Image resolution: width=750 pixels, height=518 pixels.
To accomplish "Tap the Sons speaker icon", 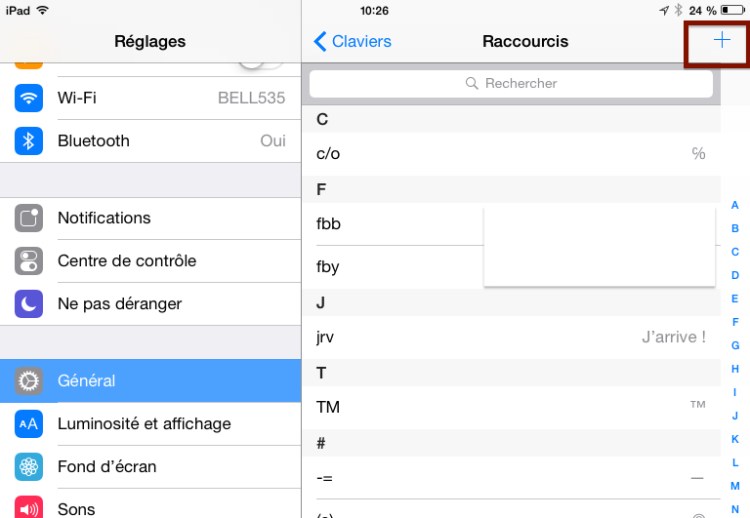I will [29, 508].
